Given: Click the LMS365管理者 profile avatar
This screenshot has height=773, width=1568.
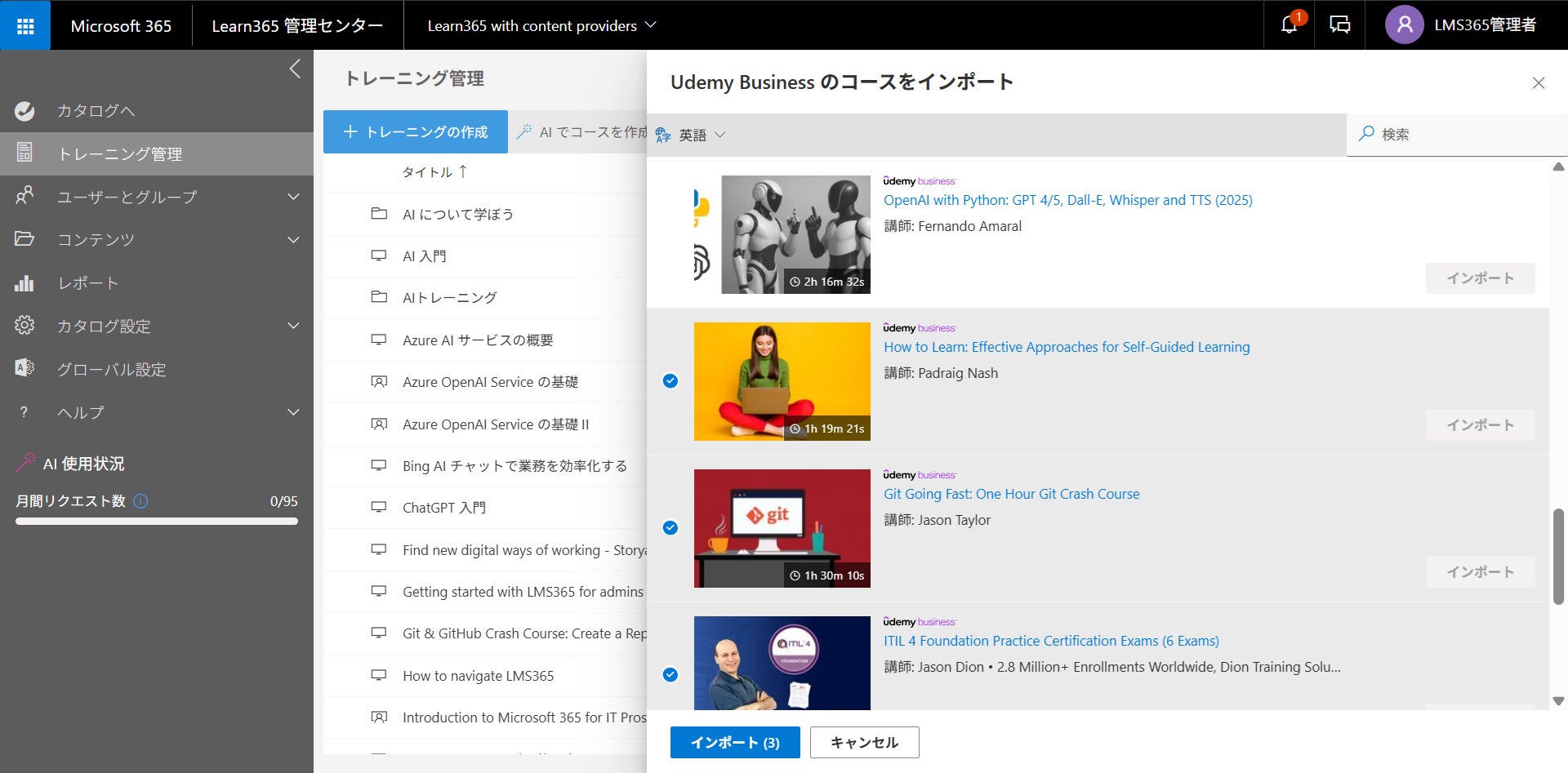Looking at the screenshot, I should click(x=1404, y=25).
